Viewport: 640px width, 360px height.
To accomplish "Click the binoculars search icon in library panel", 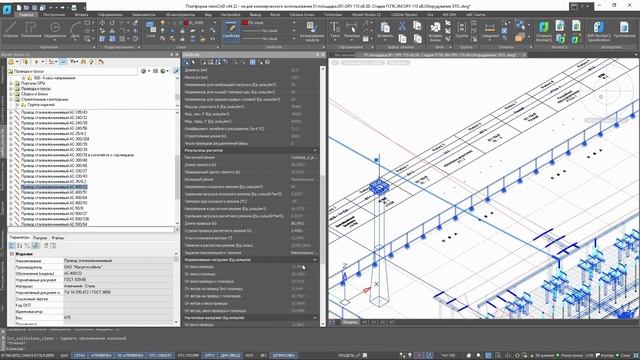I will (x=83, y=62).
